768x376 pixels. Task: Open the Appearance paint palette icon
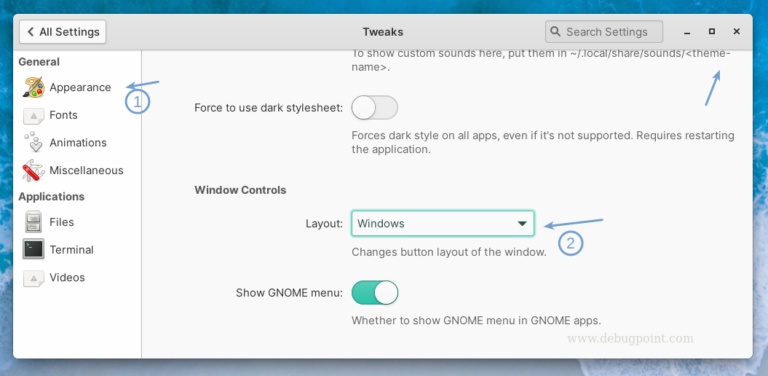click(33, 88)
